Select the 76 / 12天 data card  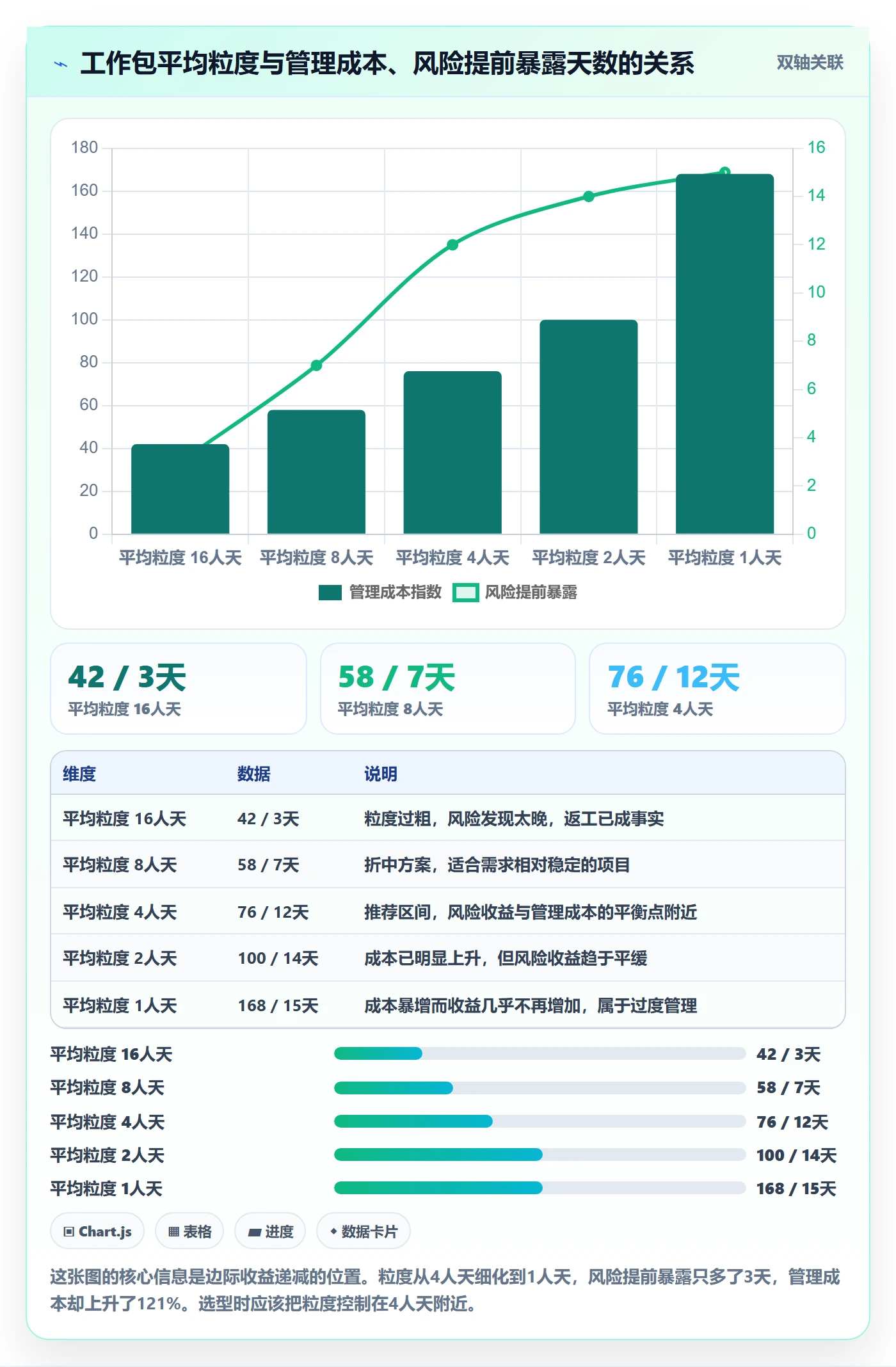point(717,689)
